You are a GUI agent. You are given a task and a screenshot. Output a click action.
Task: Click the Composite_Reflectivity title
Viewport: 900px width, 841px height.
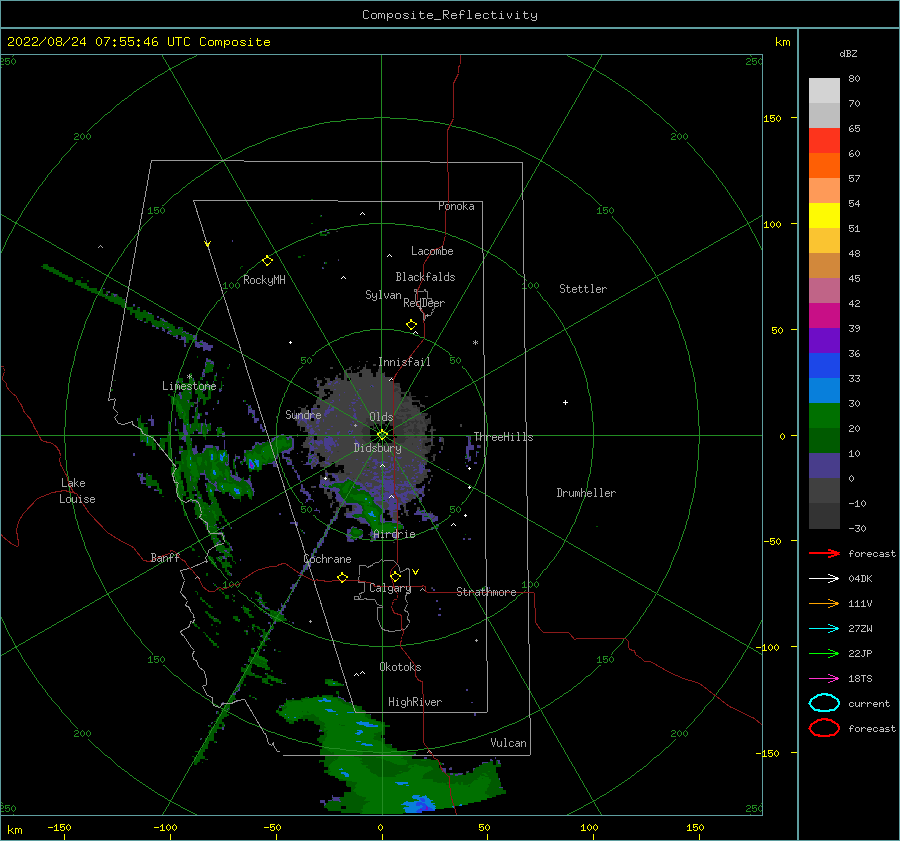[450, 15]
